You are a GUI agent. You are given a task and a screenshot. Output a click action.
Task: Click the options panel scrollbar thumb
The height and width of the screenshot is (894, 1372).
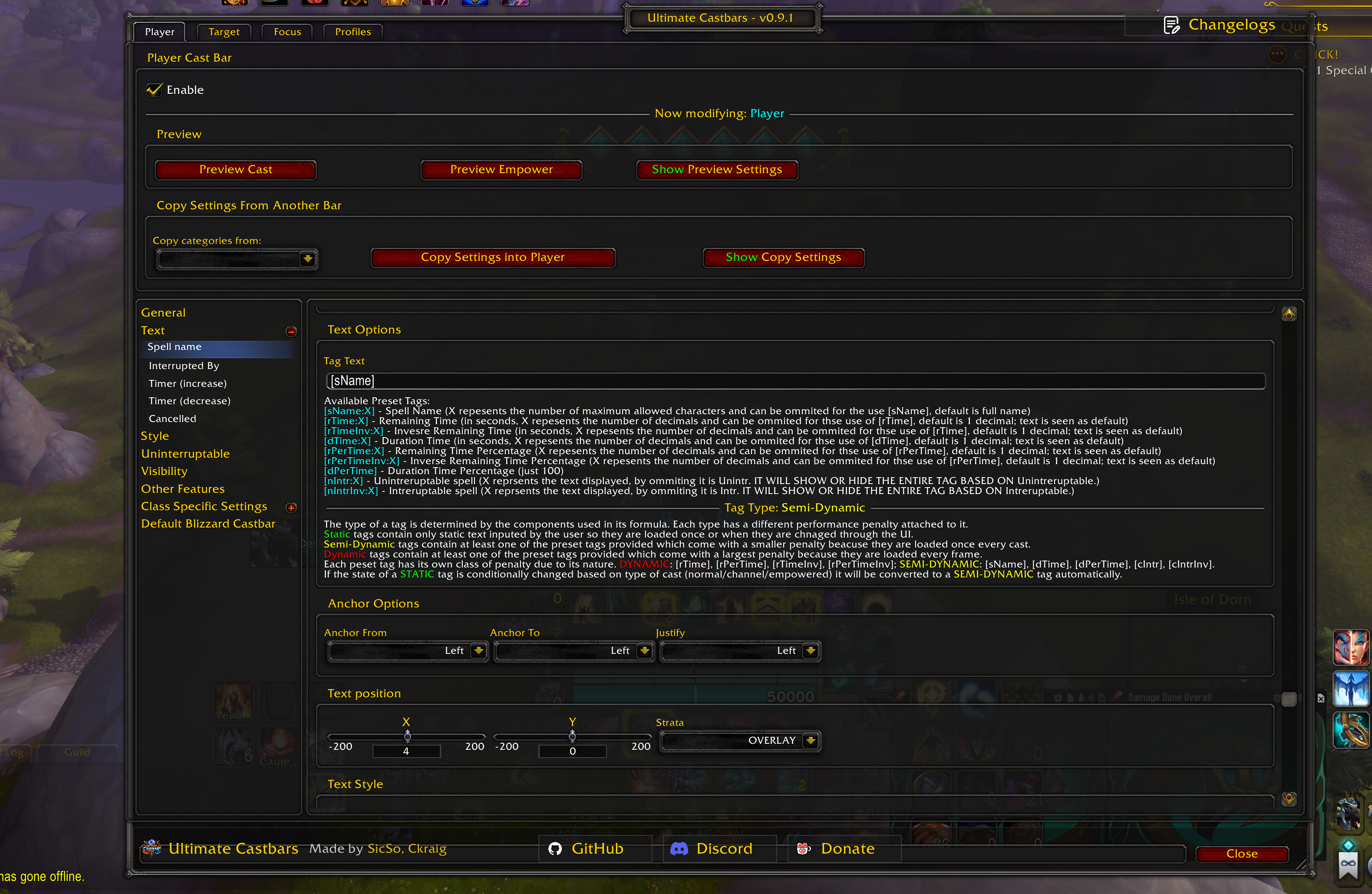tap(1289, 699)
